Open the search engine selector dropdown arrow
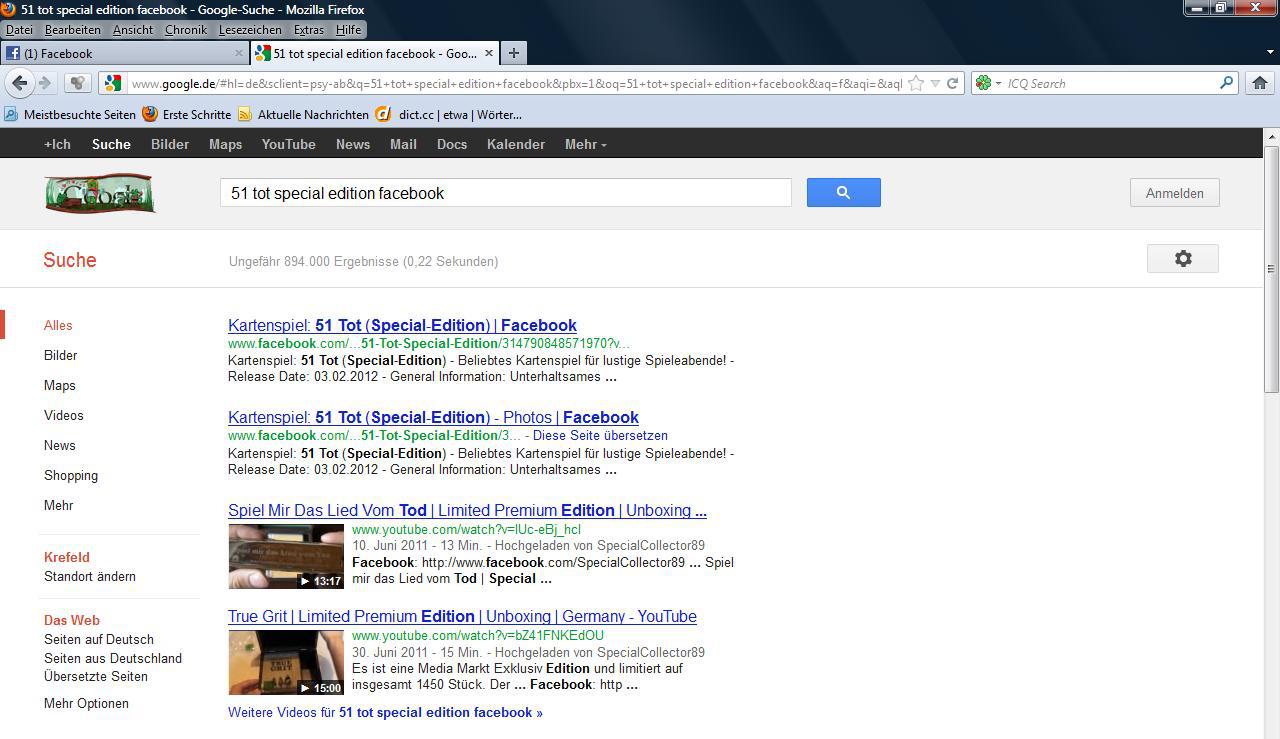Screen dimensions: 1280x739 tap(998, 83)
